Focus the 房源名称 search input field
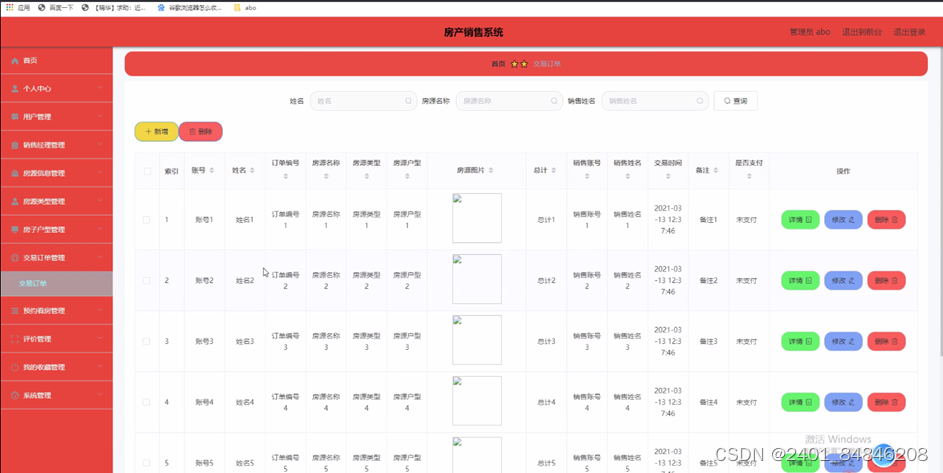 (x=509, y=101)
